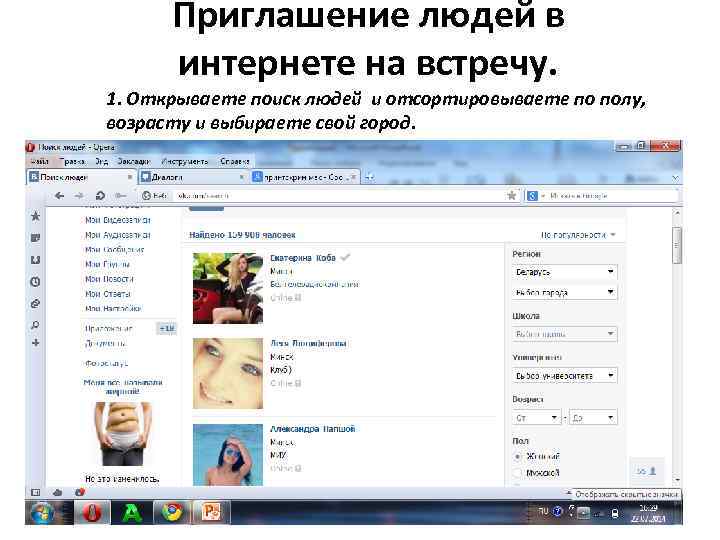Click the key wand icon in toolbar
Screen dimensions: 720x540
tap(121, 196)
